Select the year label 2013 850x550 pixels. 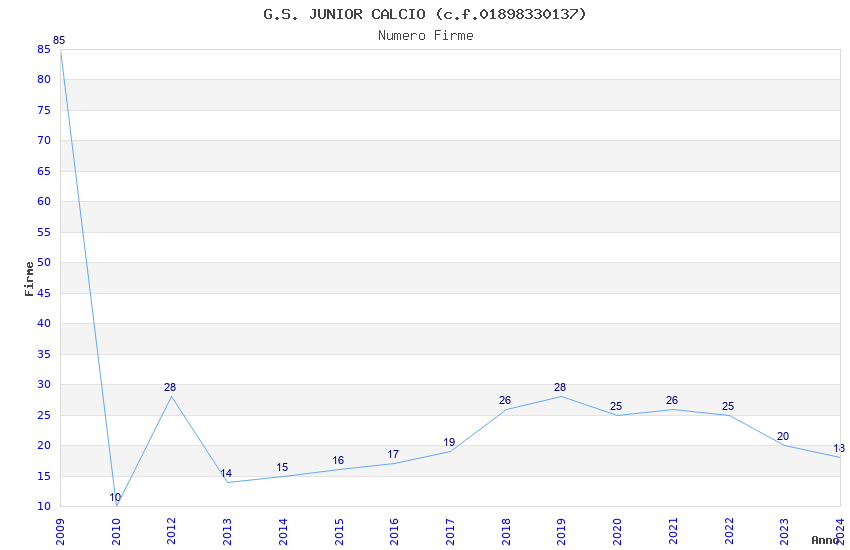(x=228, y=531)
